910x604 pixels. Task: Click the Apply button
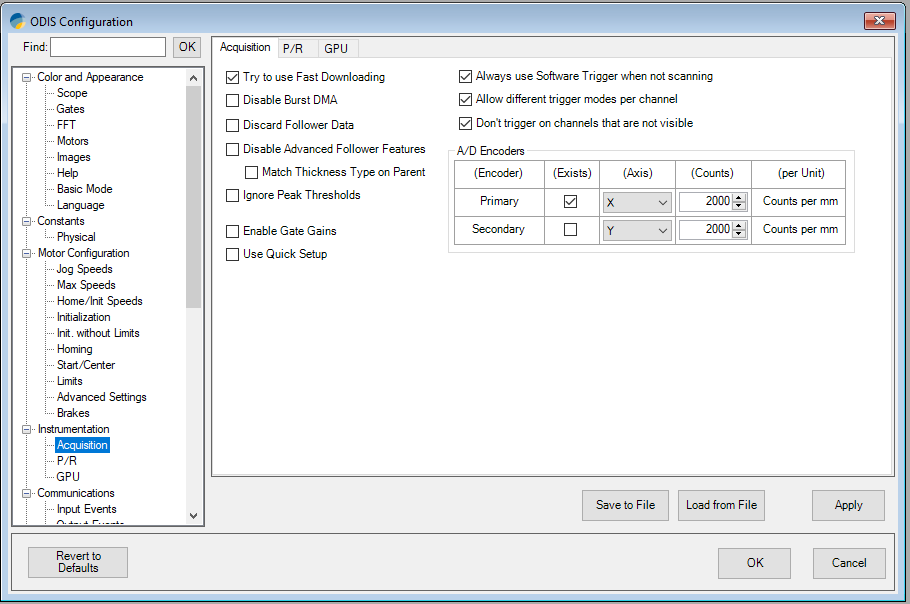[x=848, y=505]
